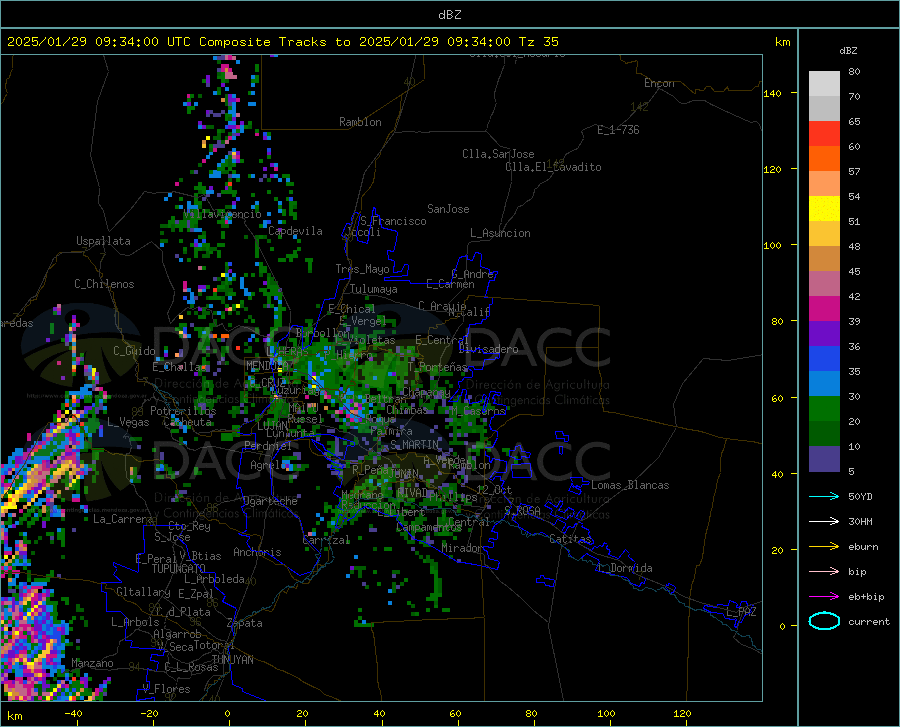Screen dimensions: 900x727
Task: Click the 'Tres_Mayo' place label
Action: click(x=362, y=269)
